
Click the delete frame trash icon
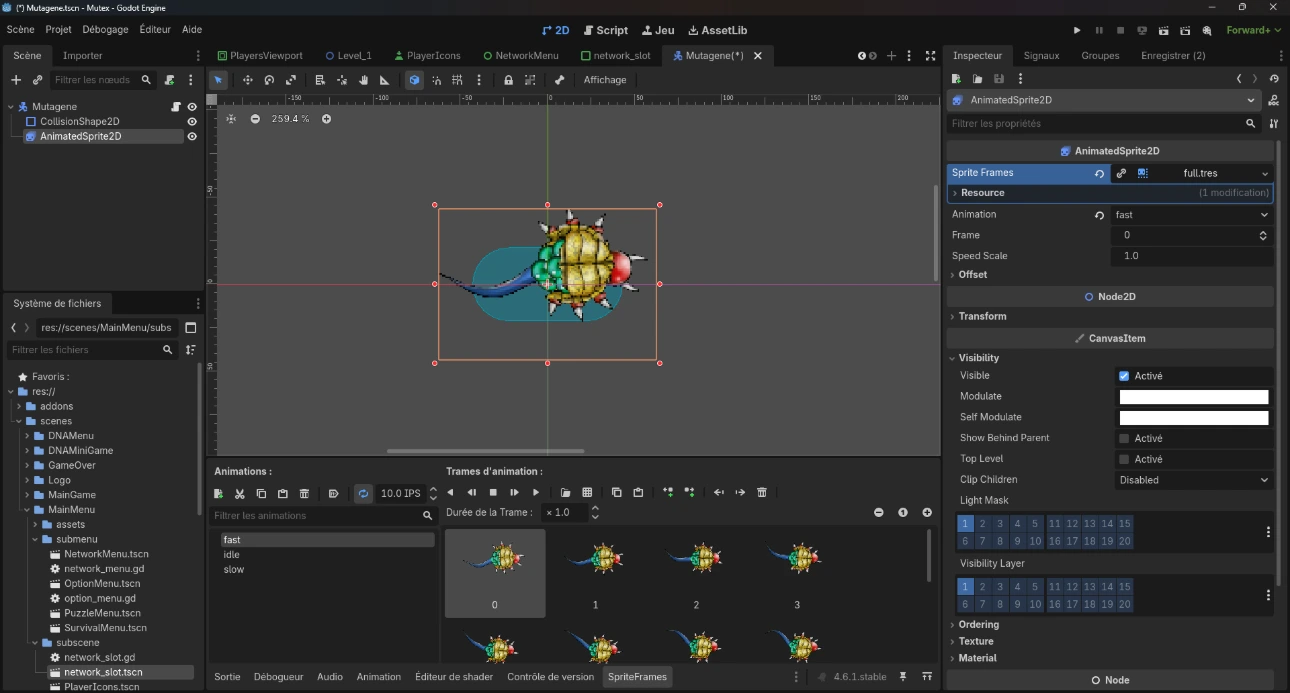tap(762, 493)
